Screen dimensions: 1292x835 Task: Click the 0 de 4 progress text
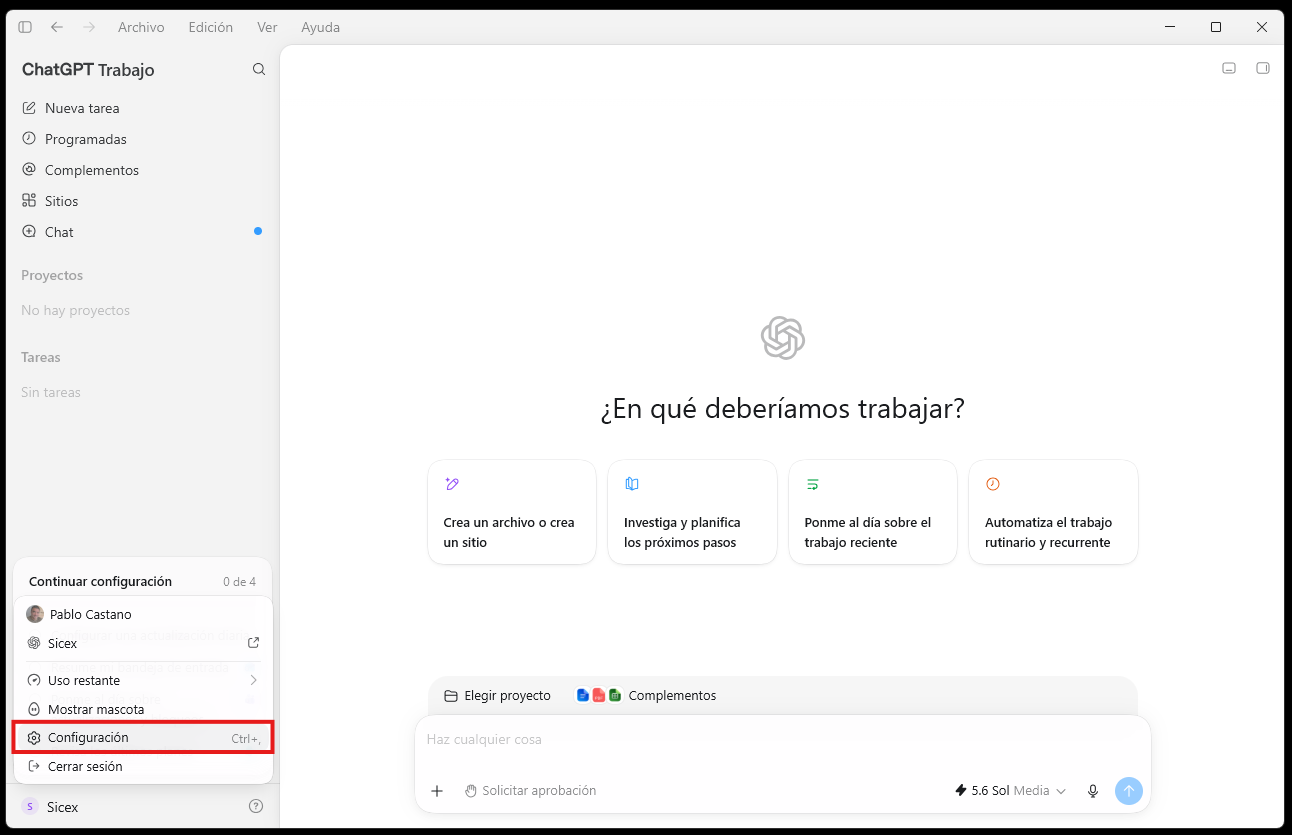[x=239, y=582]
